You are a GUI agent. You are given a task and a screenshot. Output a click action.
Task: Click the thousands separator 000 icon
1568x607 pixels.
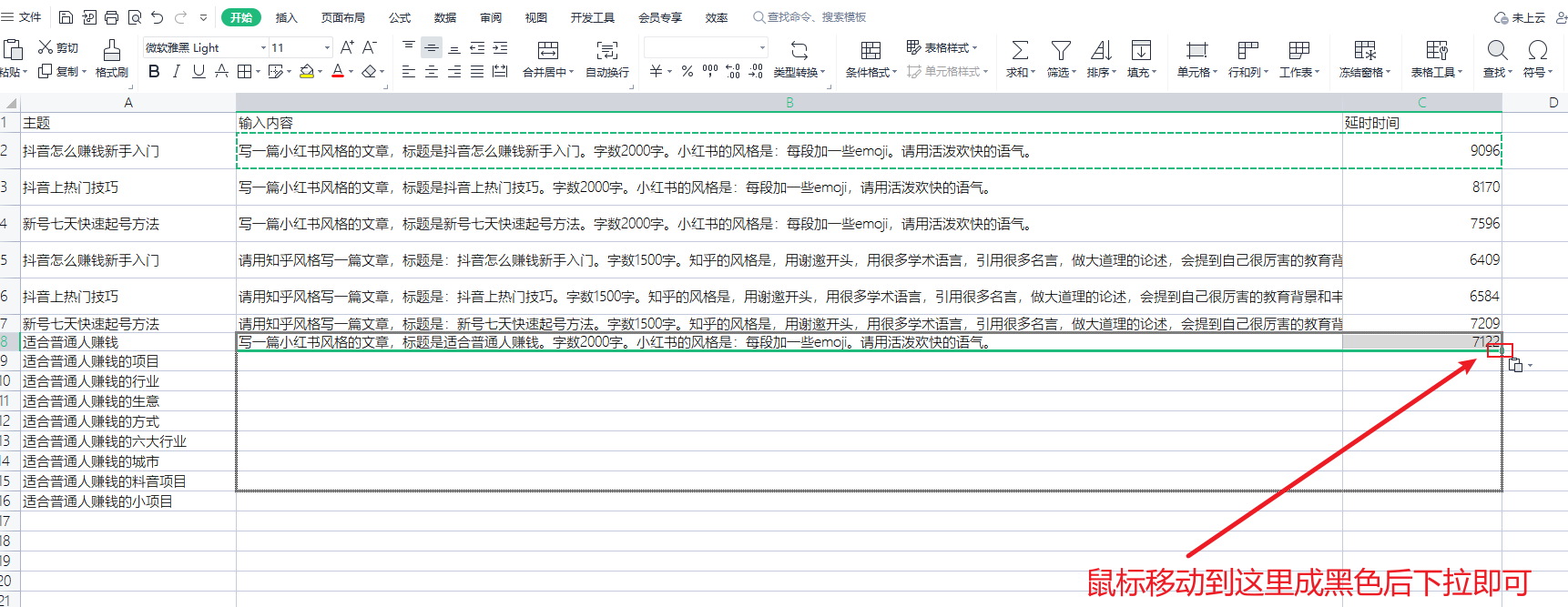(710, 71)
